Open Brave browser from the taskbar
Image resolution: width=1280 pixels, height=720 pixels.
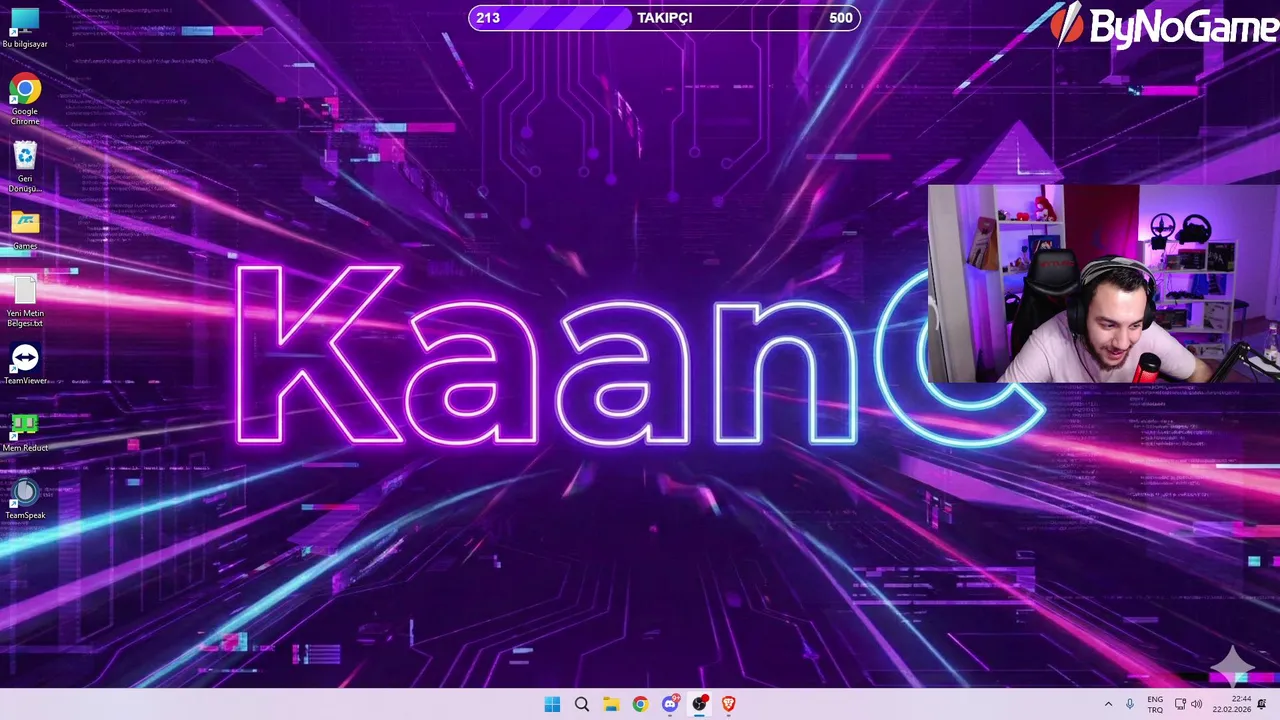pyautogui.click(x=728, y=704)
